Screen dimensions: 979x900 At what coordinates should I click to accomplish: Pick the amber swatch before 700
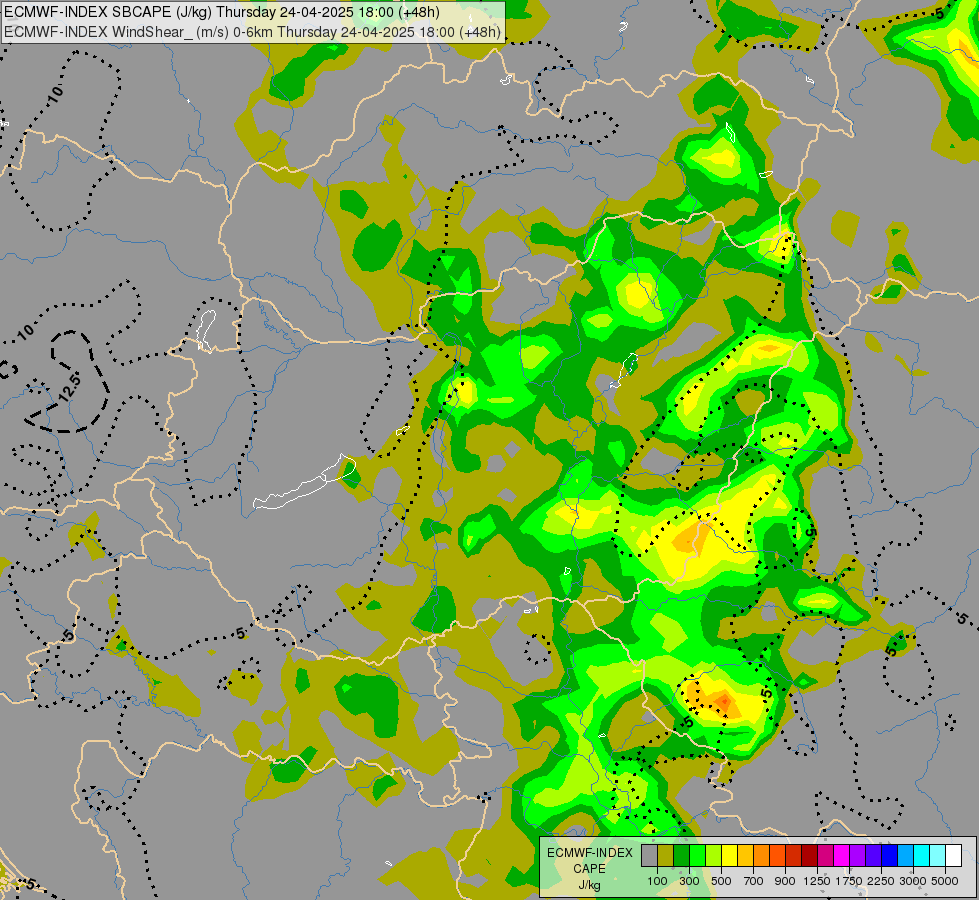click(x=745, y=855)
